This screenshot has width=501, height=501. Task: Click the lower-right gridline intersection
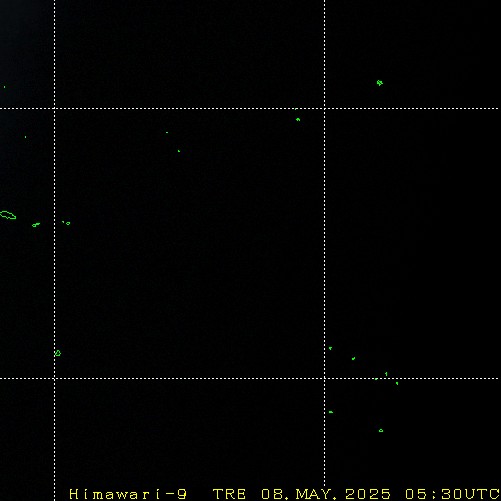point(325,378)
